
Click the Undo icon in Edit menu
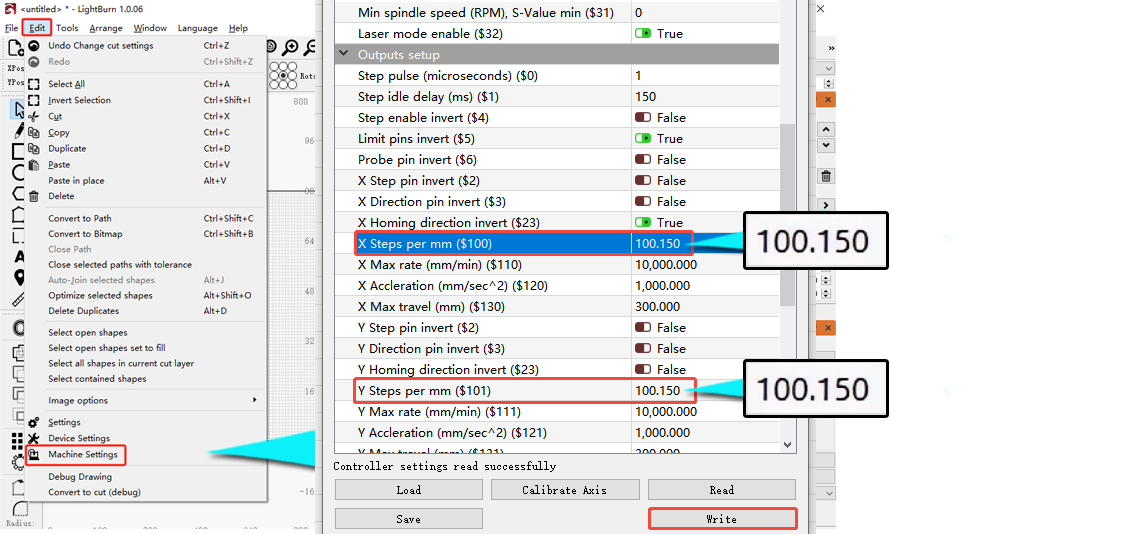coord(33,46)
